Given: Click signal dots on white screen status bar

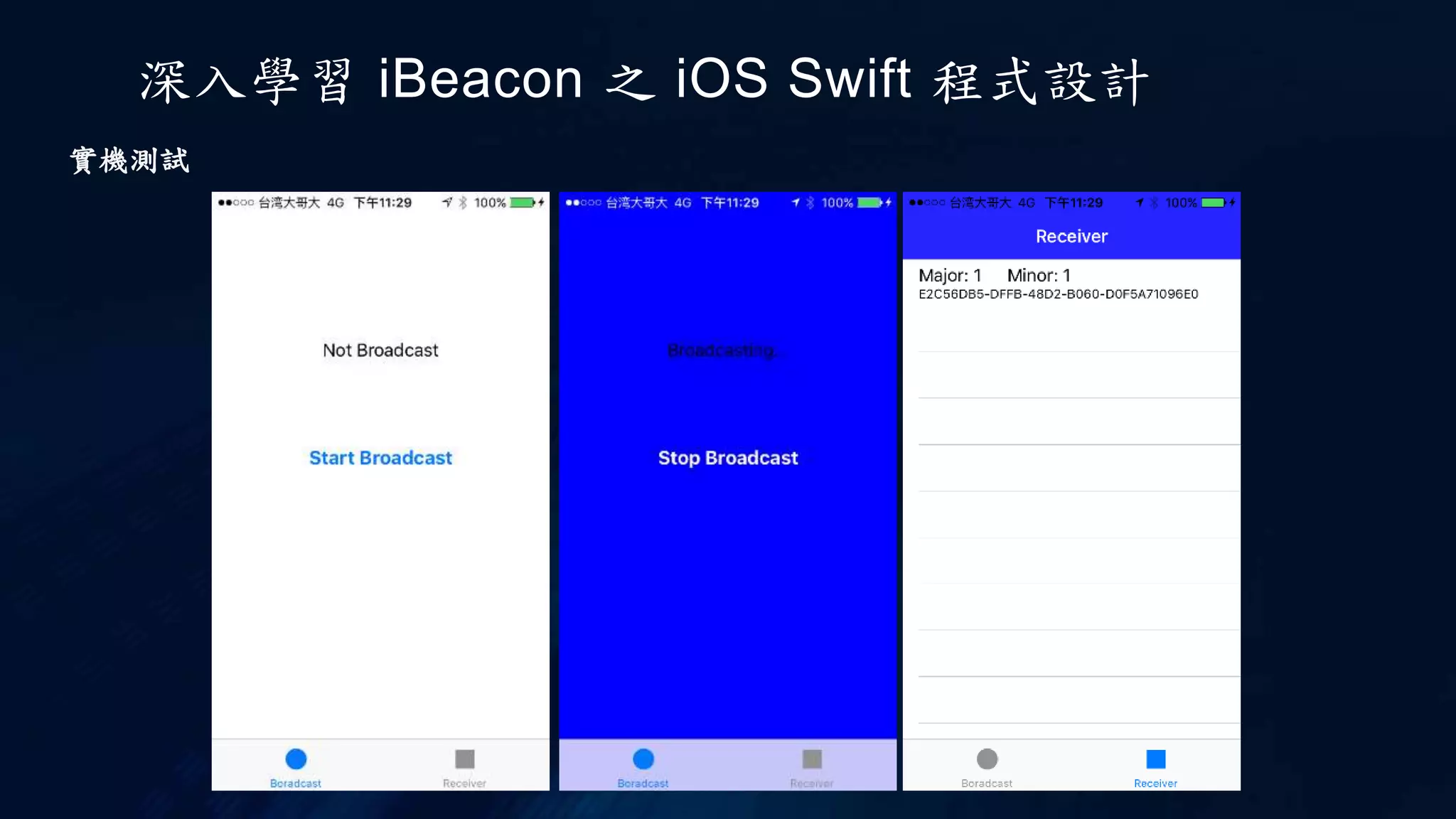Looking at the screenshot, I should pyautogui.click(x=235, y=203).
